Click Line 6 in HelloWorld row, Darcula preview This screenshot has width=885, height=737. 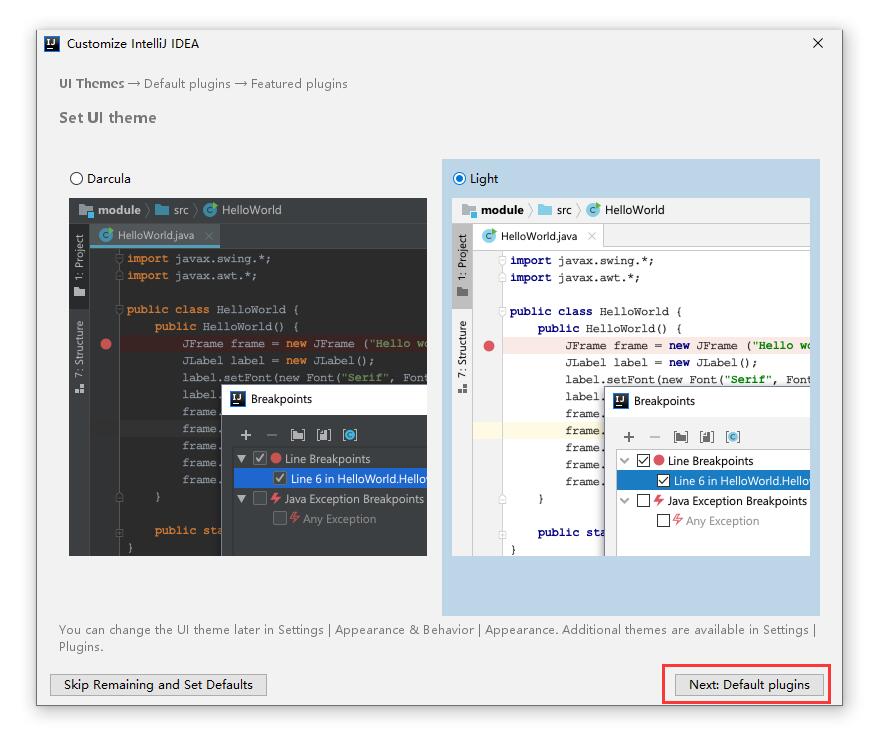[x=330, y=479]
